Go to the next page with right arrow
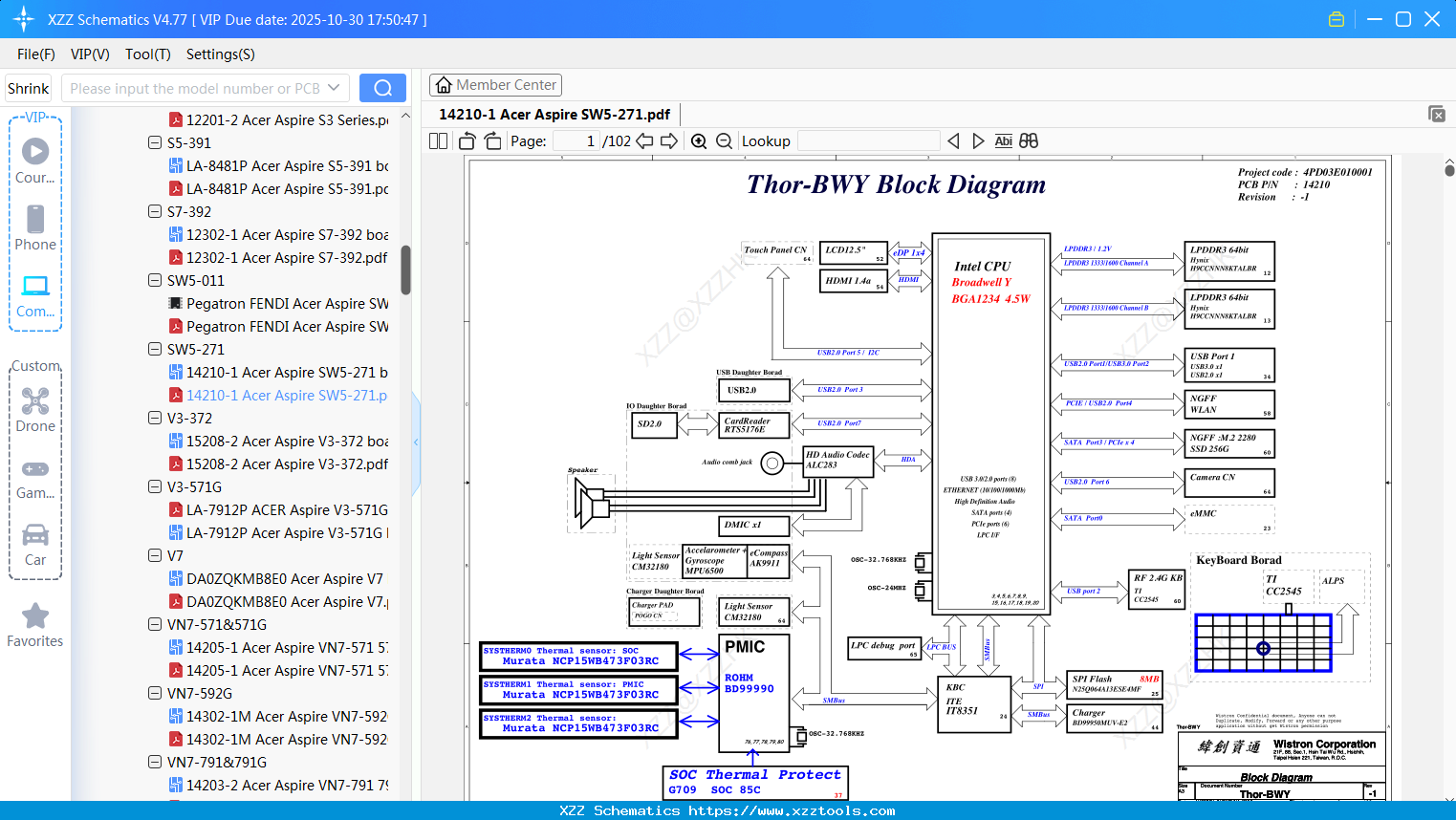The image size is (1456, 820). (x=669, y=141)
